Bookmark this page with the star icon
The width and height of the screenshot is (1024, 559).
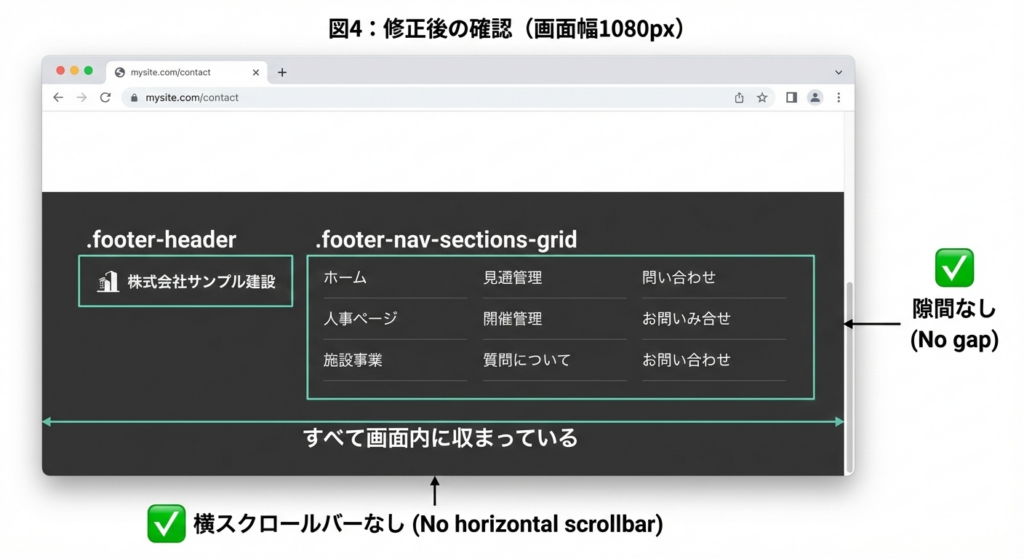click(762, 97)
